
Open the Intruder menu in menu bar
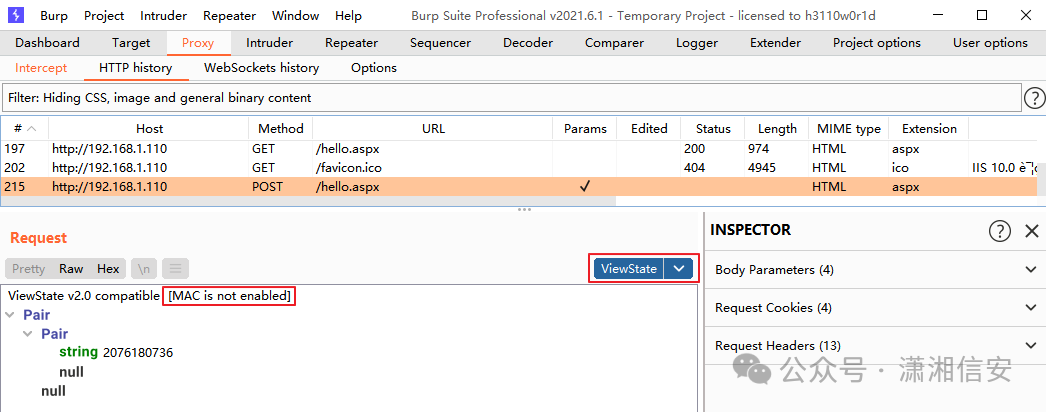click(163, 15)
